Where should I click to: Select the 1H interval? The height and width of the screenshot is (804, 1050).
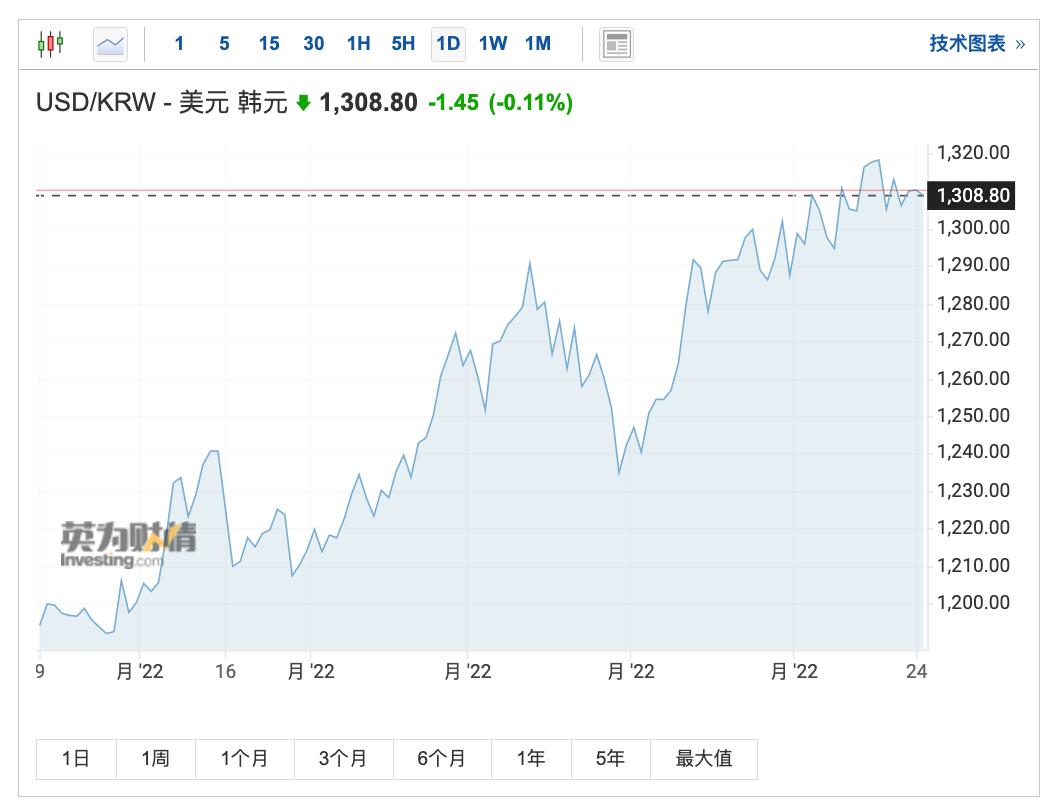point(358,44)
